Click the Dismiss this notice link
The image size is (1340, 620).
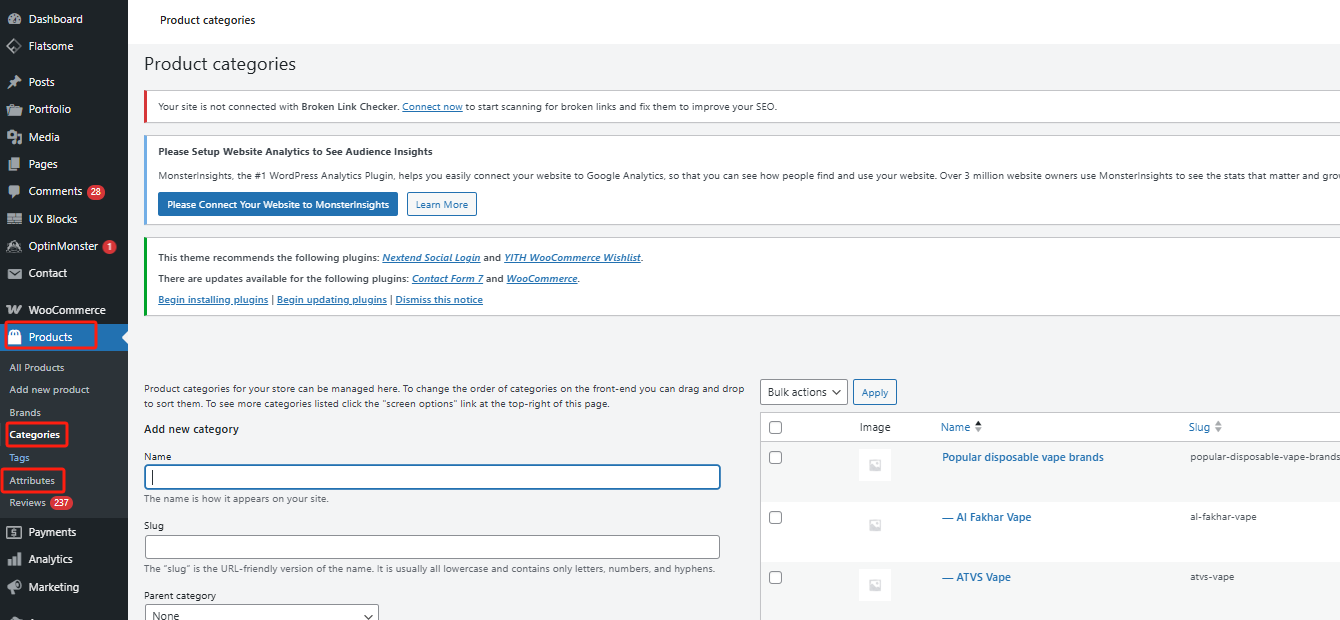pos(438,300)
